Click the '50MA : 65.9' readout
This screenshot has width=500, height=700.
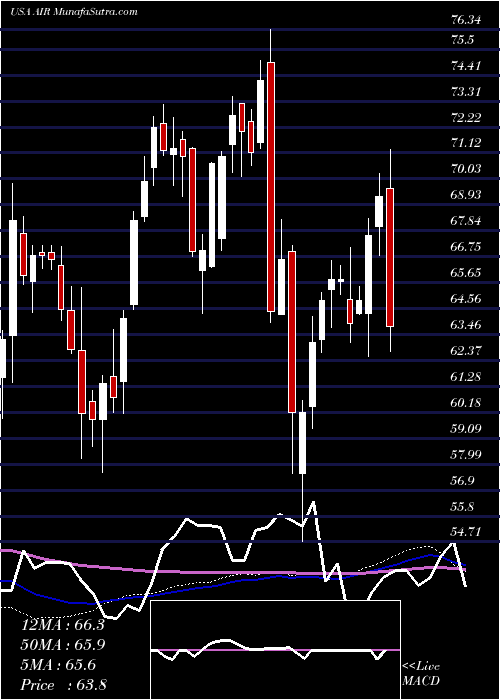[63, 645]
